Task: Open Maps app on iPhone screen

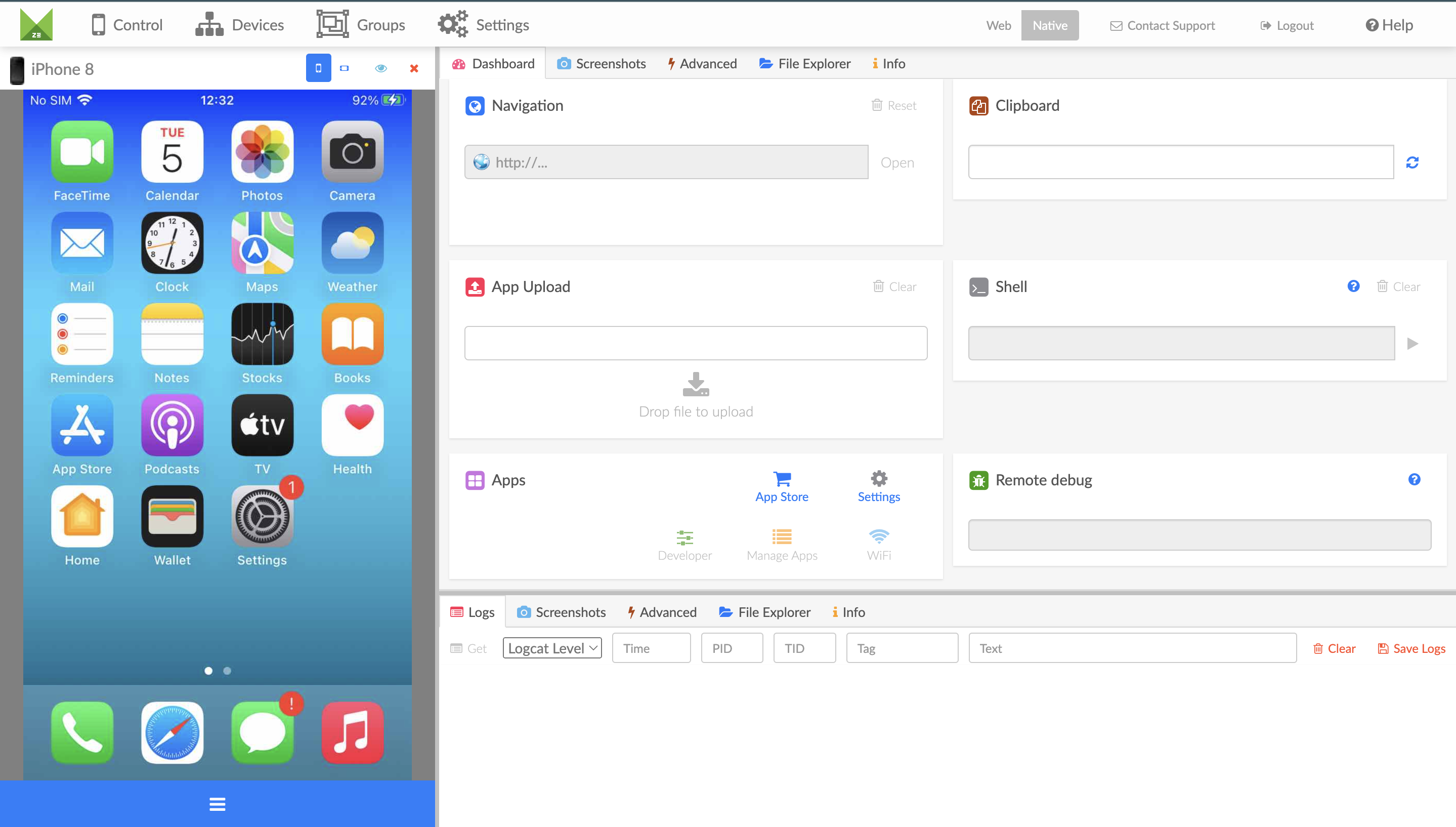Action: point(262,243)
